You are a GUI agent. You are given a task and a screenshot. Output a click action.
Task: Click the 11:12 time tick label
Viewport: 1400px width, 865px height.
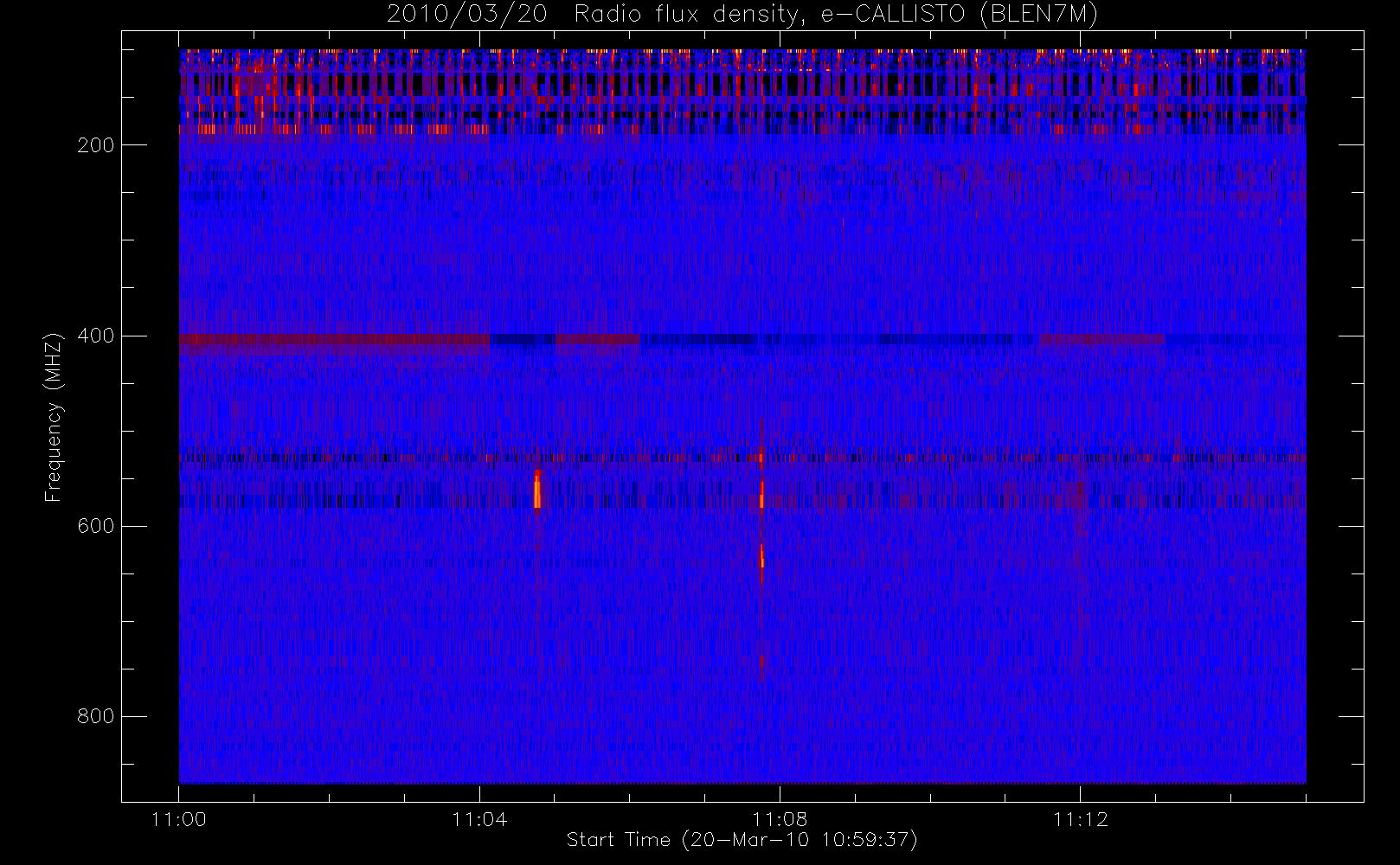[1080, 819]
